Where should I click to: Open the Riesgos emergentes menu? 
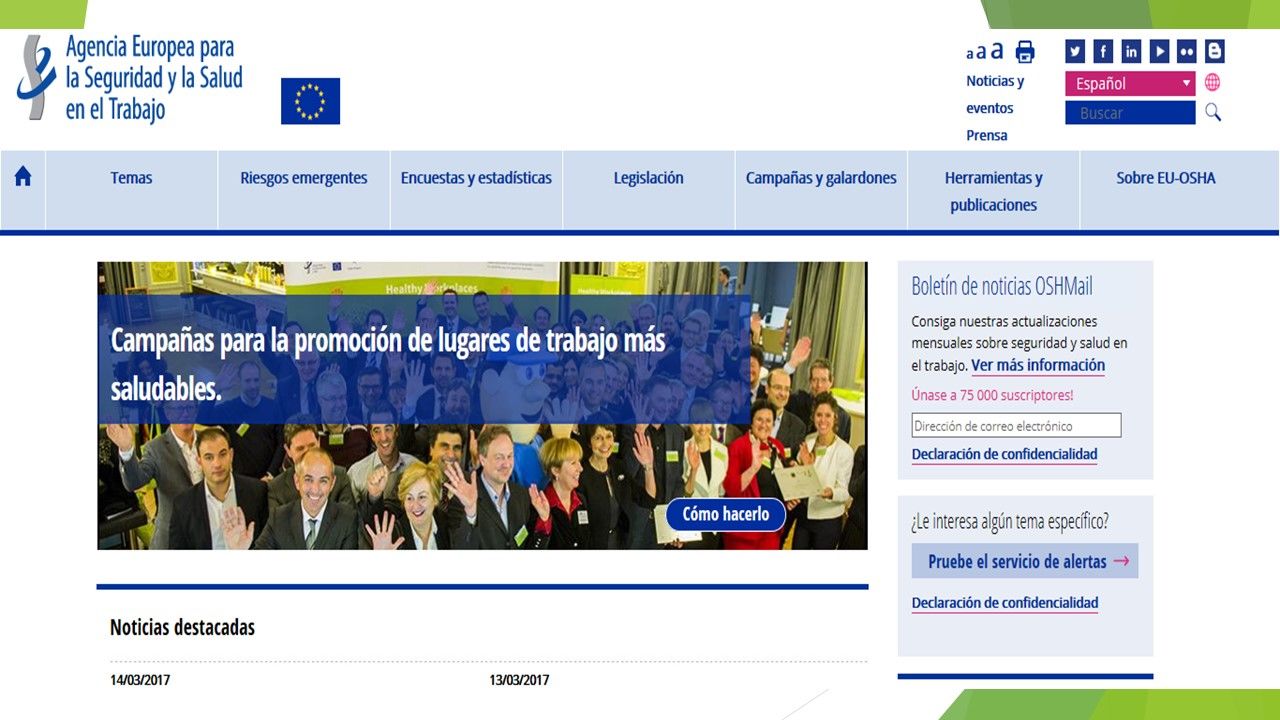point(304,178)
